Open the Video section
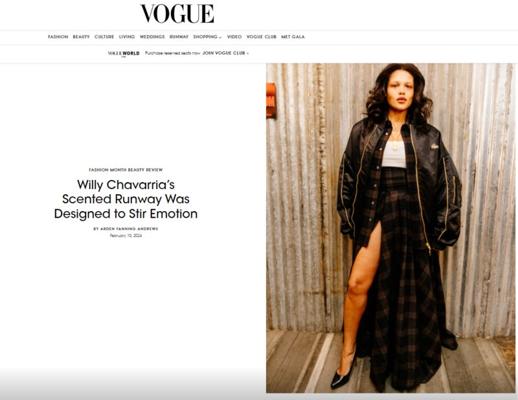Viewport: 518px width, 400px height. point(234,37)
